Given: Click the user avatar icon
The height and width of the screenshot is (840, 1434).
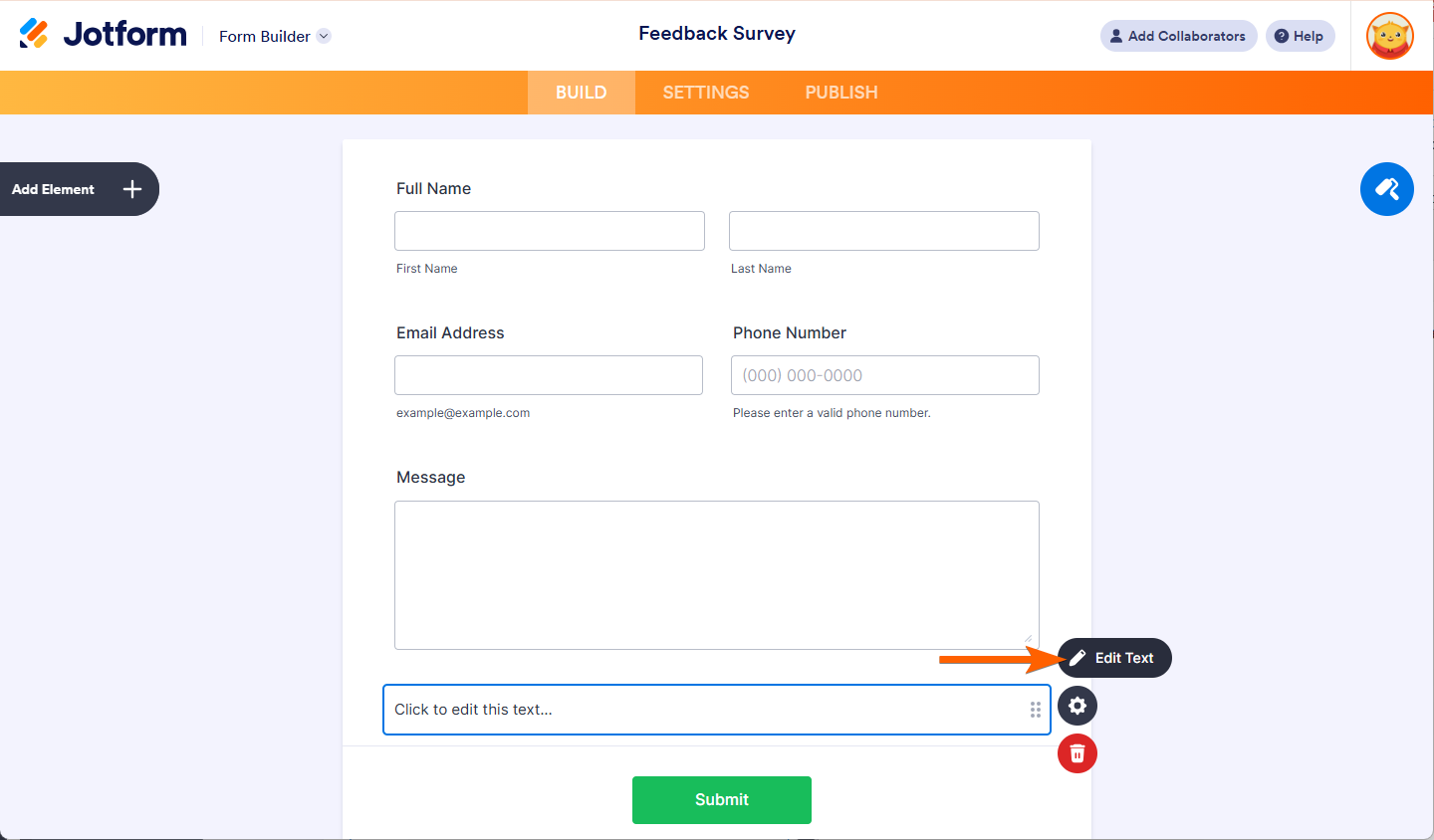Looking at the screenshot, I should [x=1390, y=36].
